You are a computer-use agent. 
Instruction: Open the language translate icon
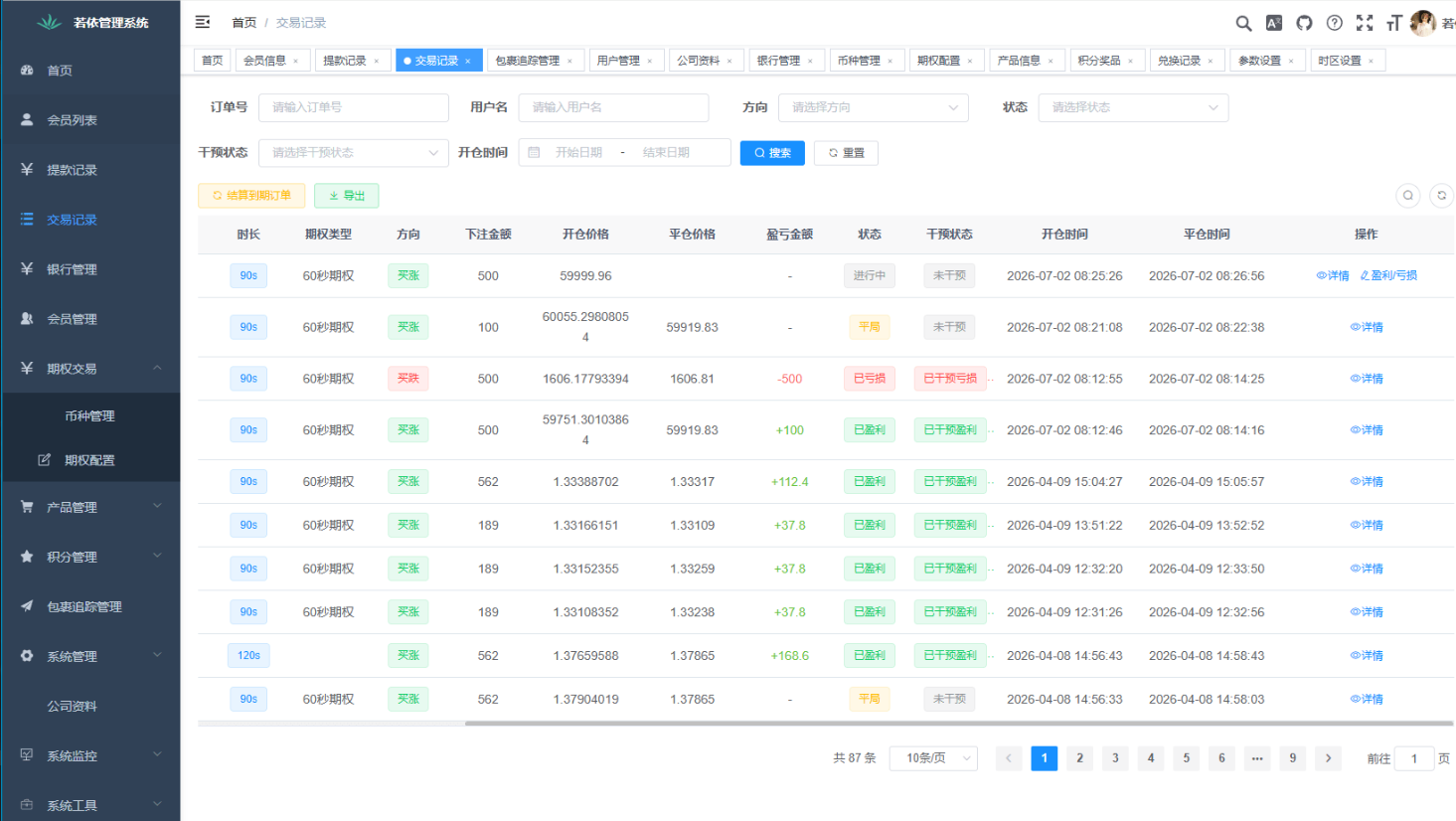tap(1274, 23)
